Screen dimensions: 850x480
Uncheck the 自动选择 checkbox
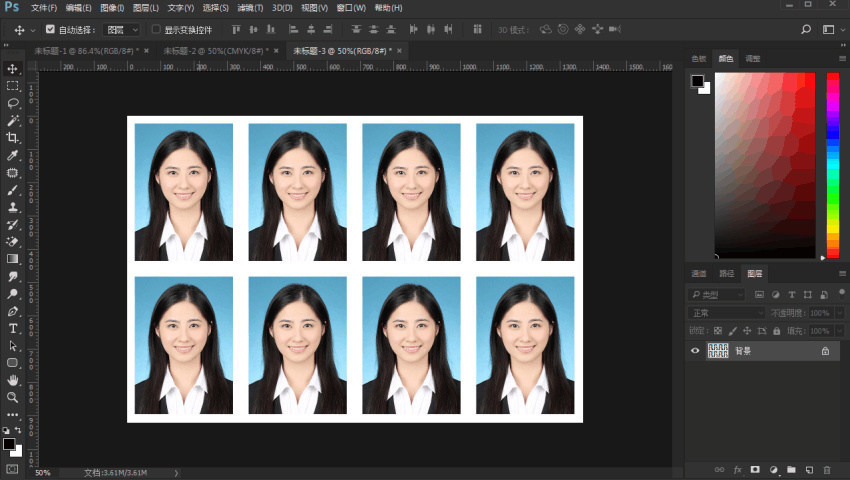pyautogui.click(x=51, y=30)
